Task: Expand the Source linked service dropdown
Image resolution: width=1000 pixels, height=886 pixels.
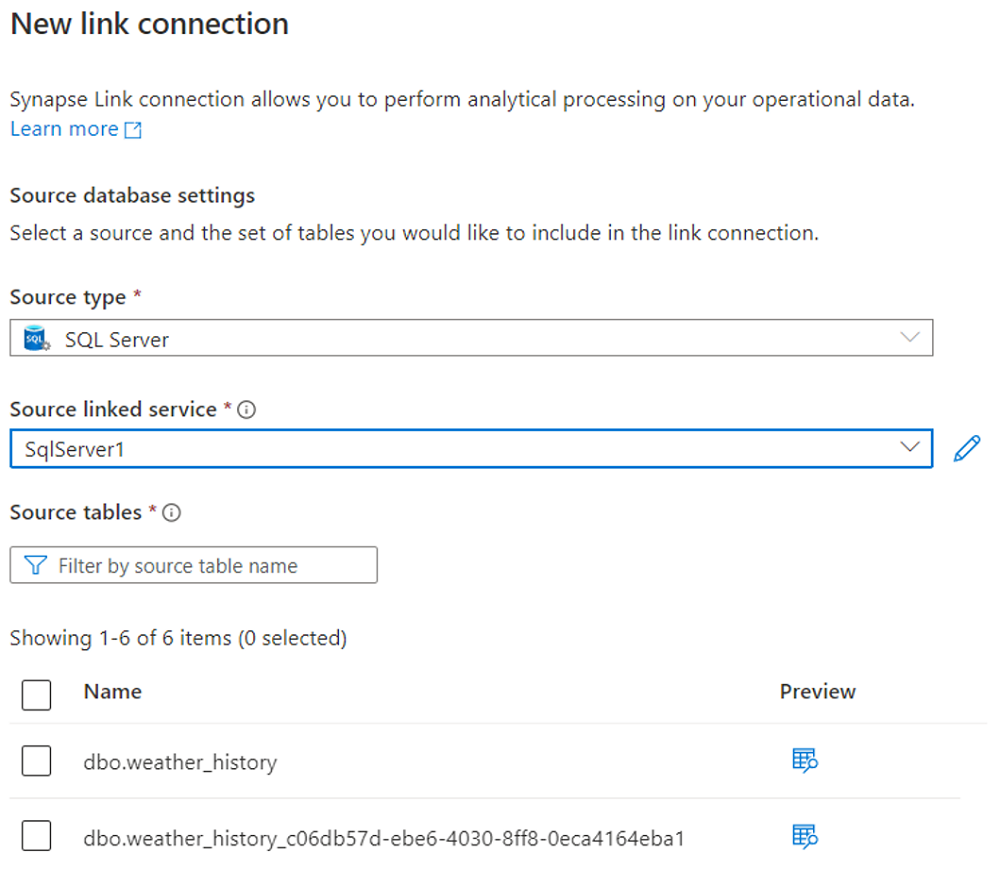Action: click(908, 447)
